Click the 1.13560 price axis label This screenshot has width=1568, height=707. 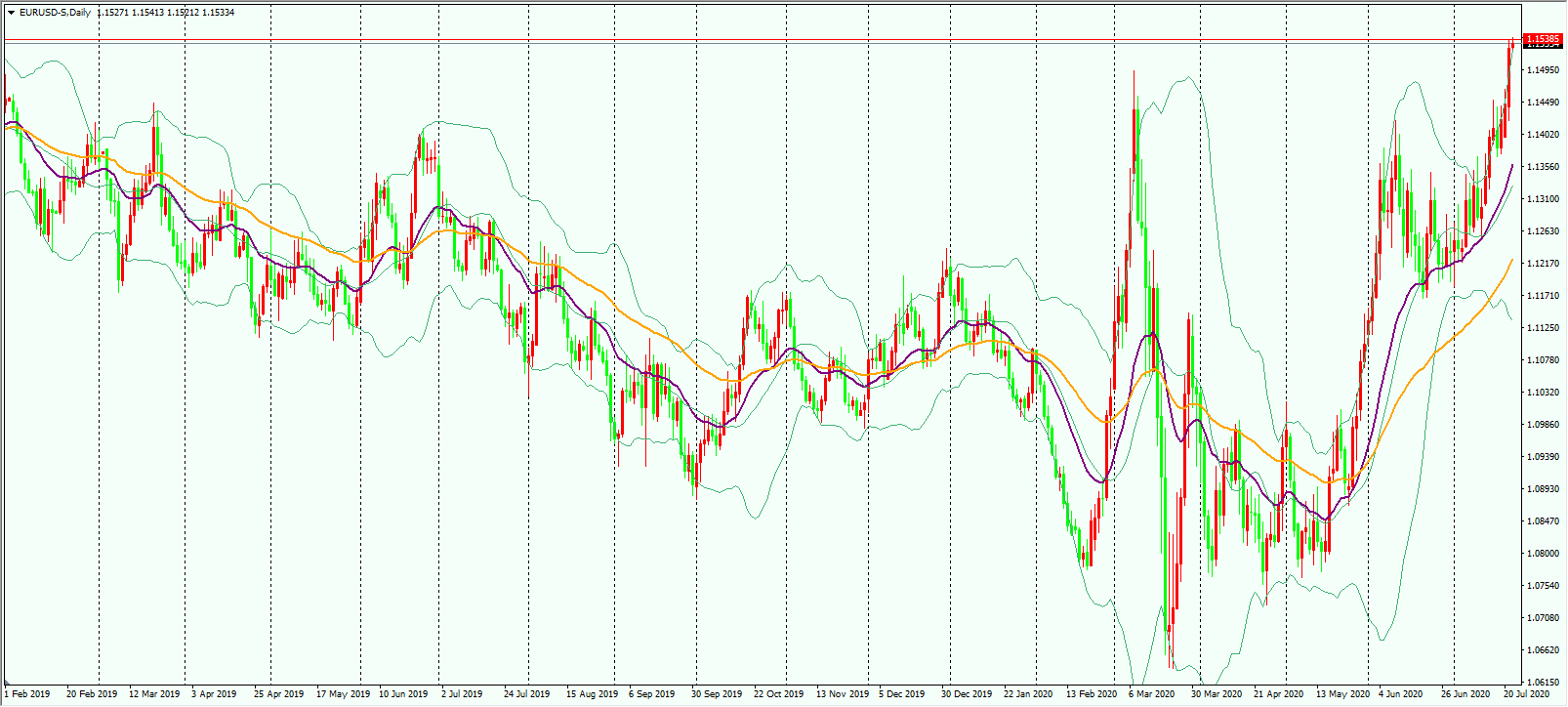1543,167
